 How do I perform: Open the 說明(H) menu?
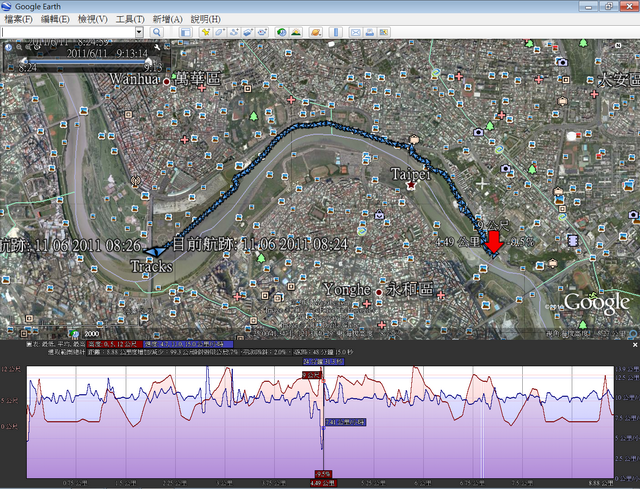pos(206,19)
